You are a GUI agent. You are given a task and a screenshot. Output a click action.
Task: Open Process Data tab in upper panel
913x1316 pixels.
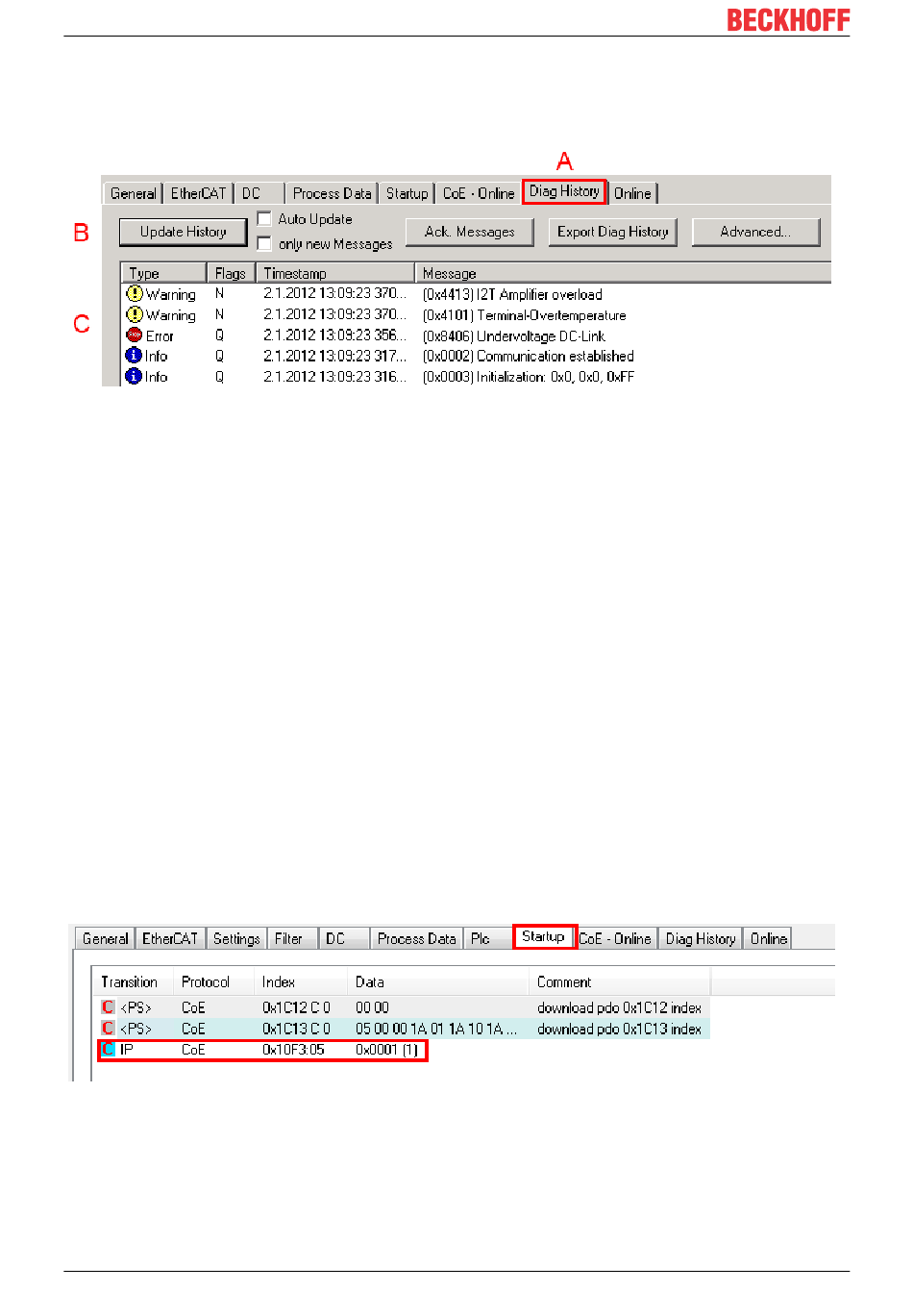(332, 193)
